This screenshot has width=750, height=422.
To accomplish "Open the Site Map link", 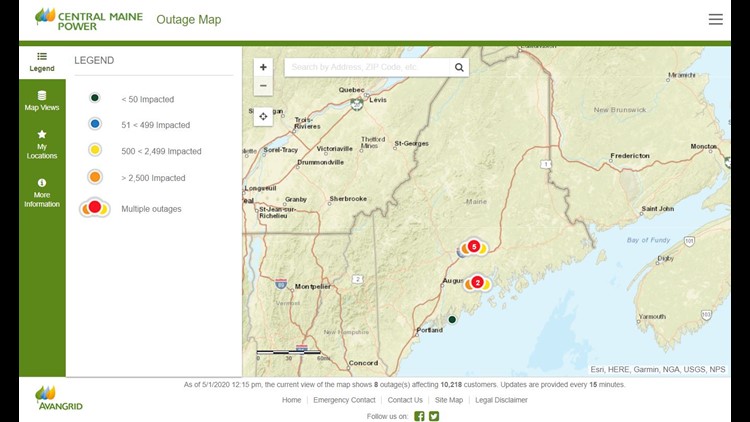I will click(x=449, y=400).
